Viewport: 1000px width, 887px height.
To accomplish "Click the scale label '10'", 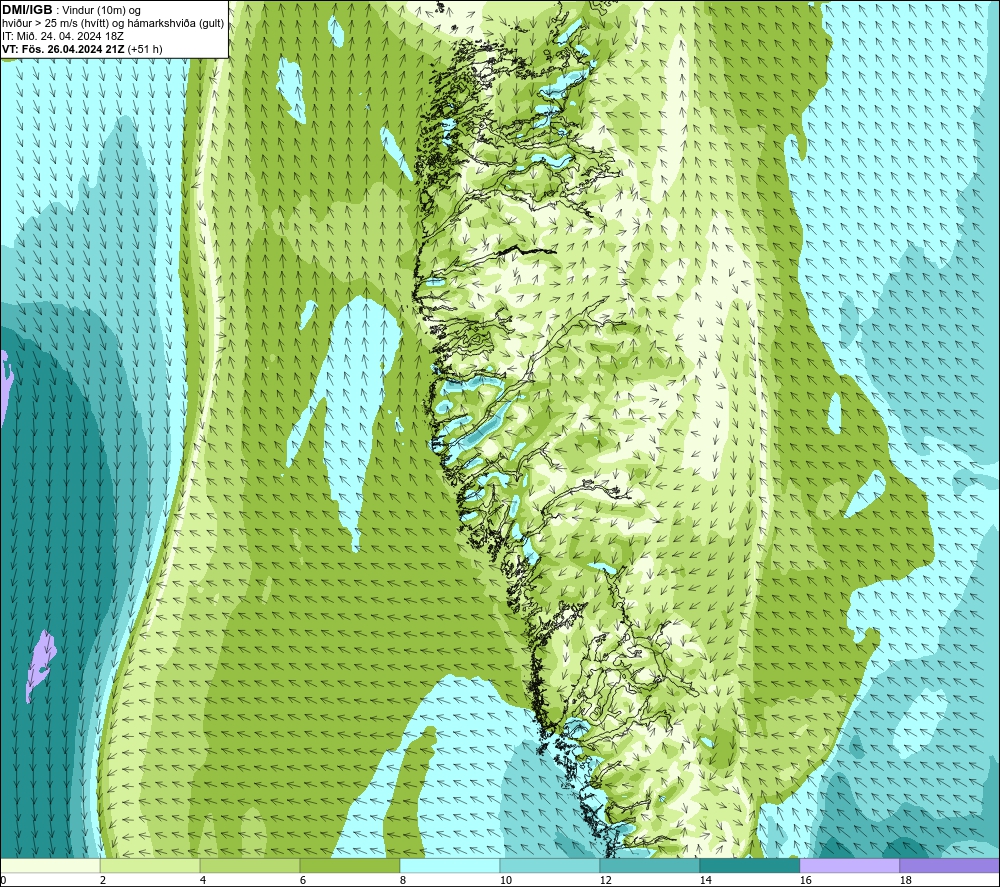I will click(505, 881).
